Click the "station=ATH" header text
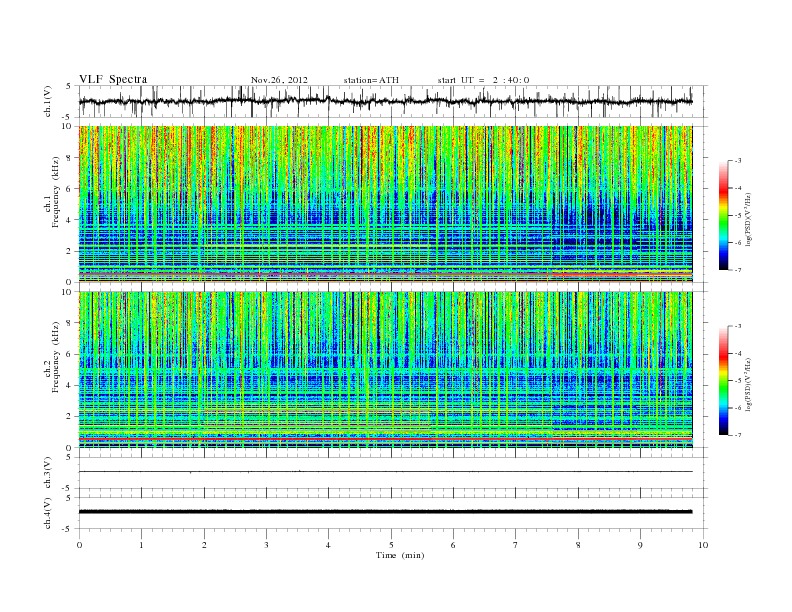The height and width of the screenshot is (612, 792). point(371,80)
